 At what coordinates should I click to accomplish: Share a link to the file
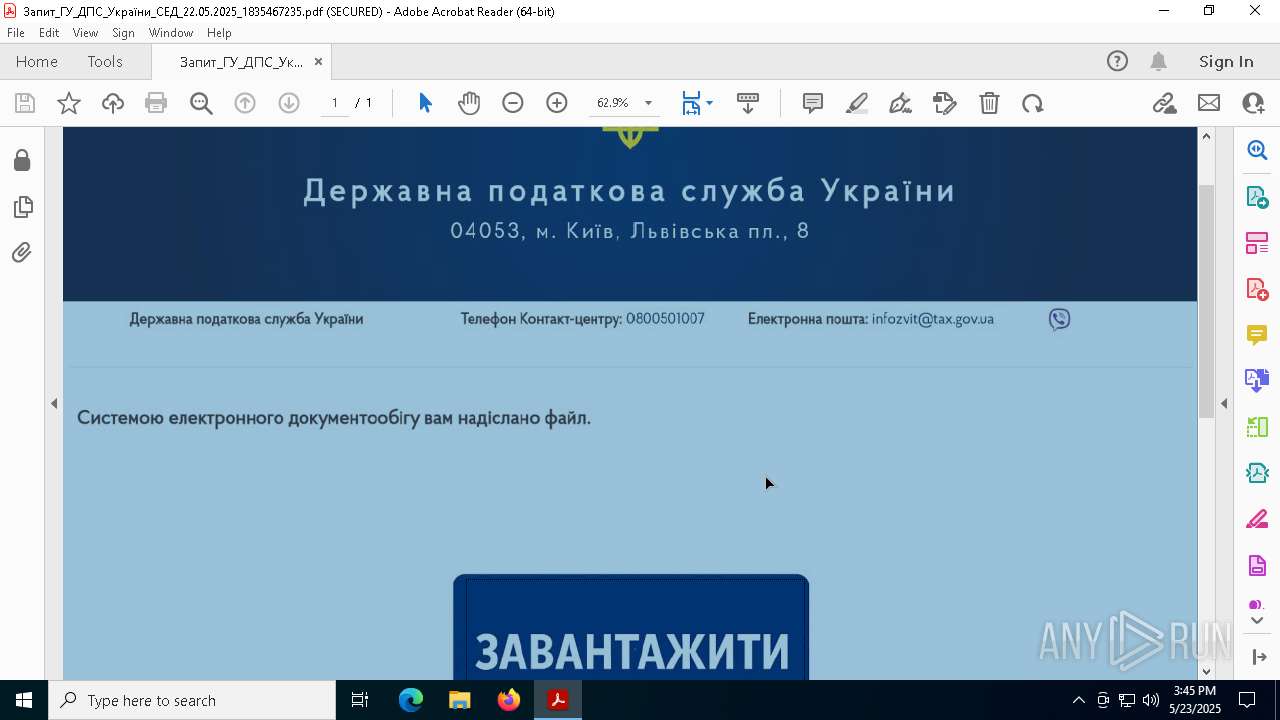coord(1164,103)
